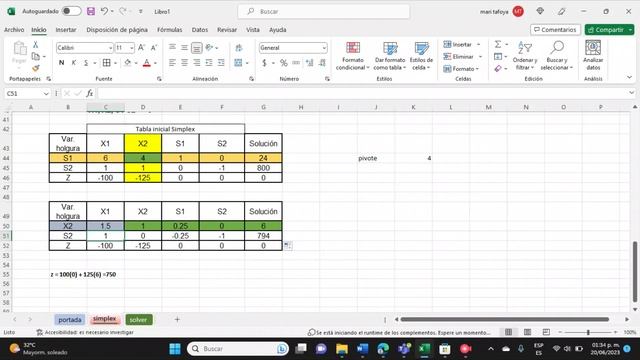This screenshot has height=360, width=640.
Task: Toggle italic formatting (K)
Action: click(73, 63)
